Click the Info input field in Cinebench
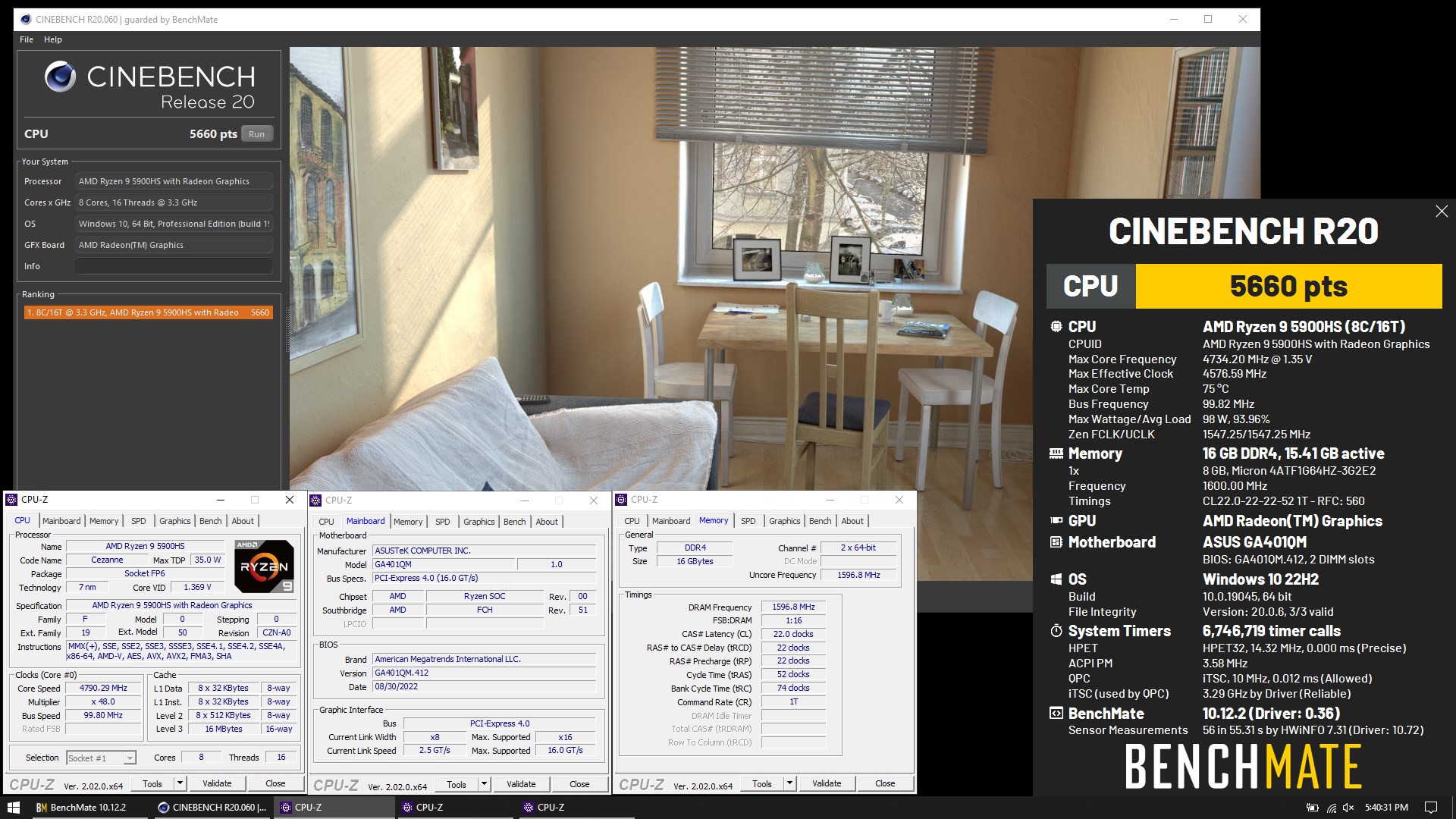This screenshot has width=1456, height=819. 174,266
